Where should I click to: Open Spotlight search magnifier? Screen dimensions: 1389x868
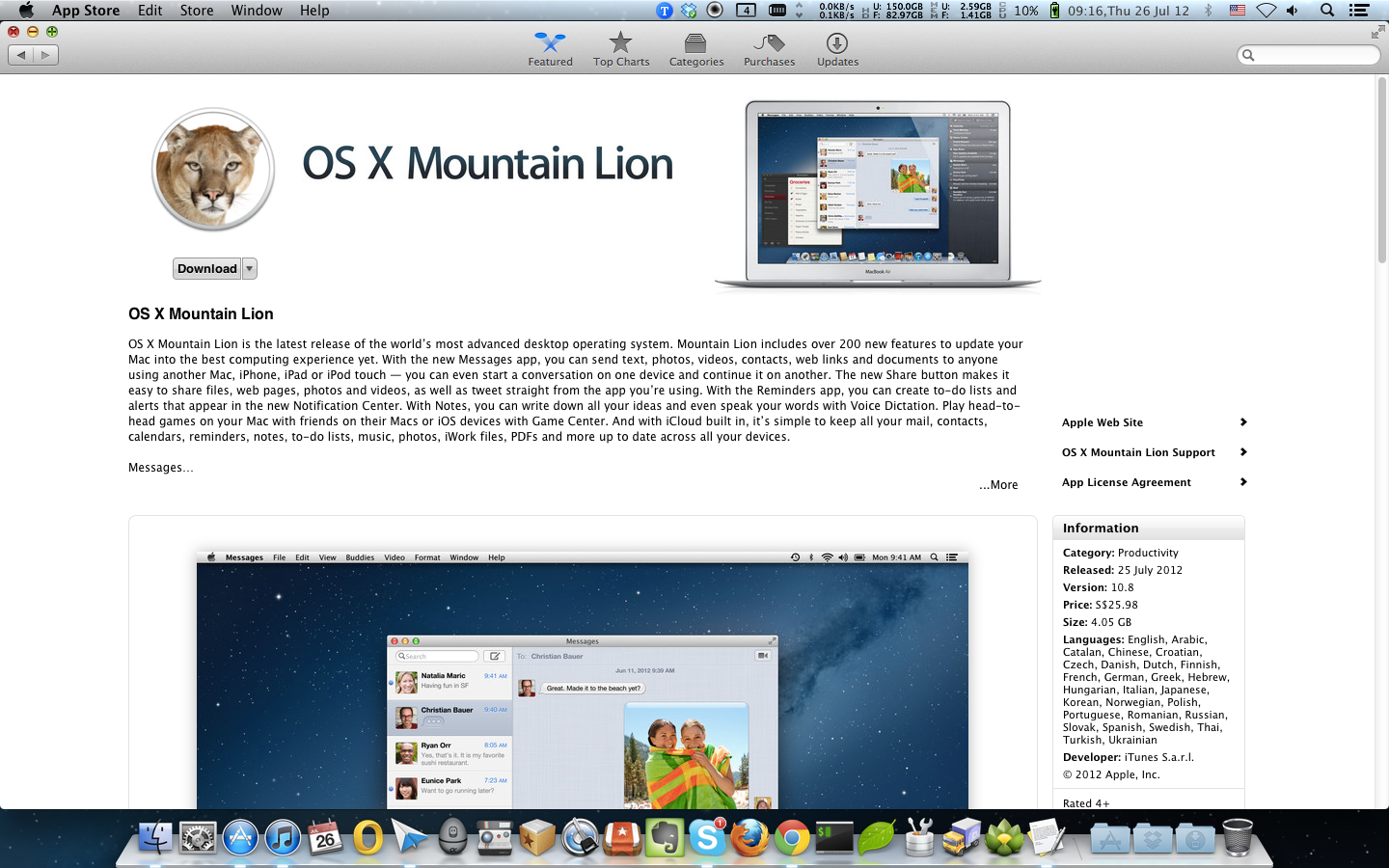point(1327,10)
